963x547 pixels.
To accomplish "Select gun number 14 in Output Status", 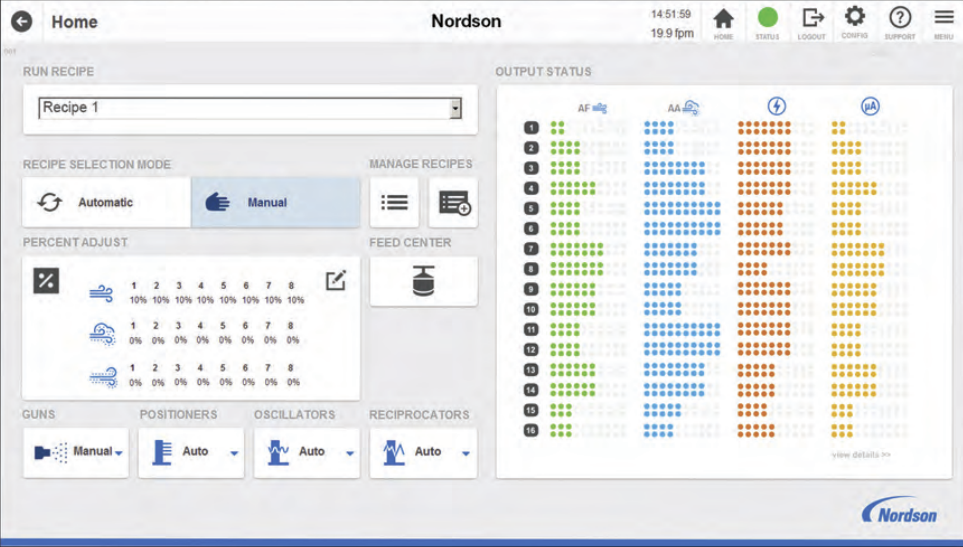I will point(531,390).
